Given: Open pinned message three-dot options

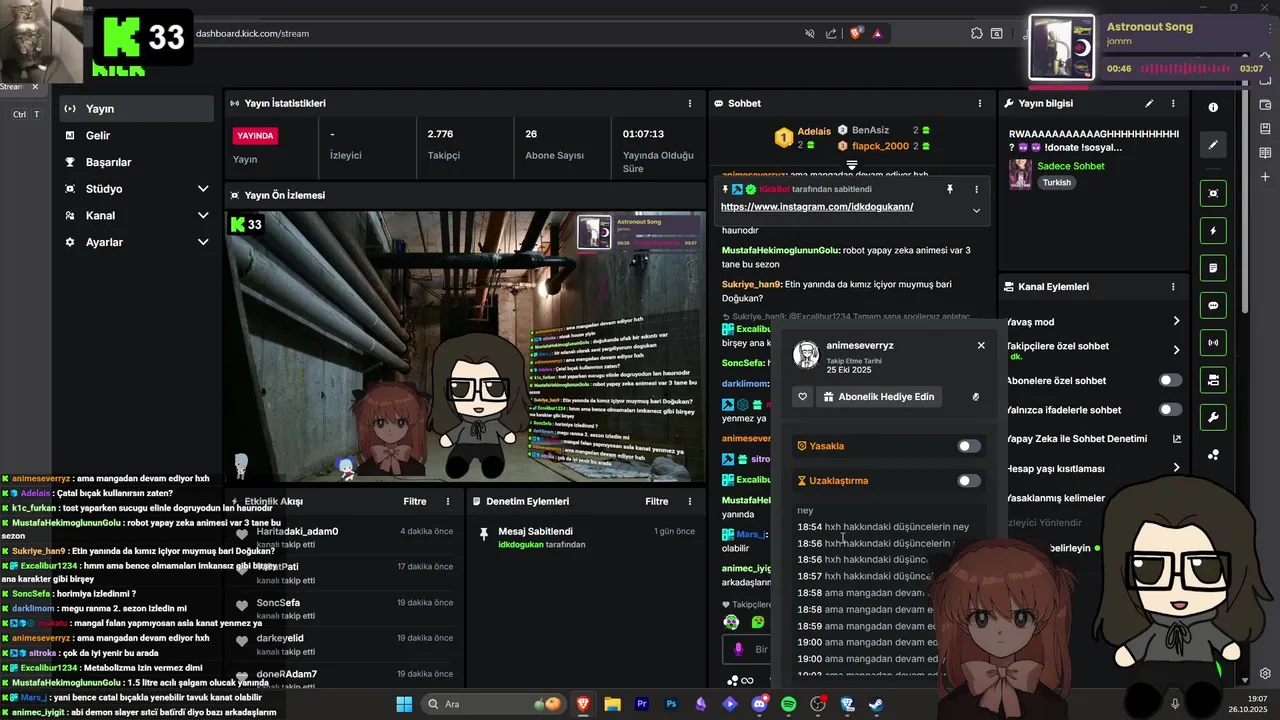Looking at the screenshot, I should (976, 189).
